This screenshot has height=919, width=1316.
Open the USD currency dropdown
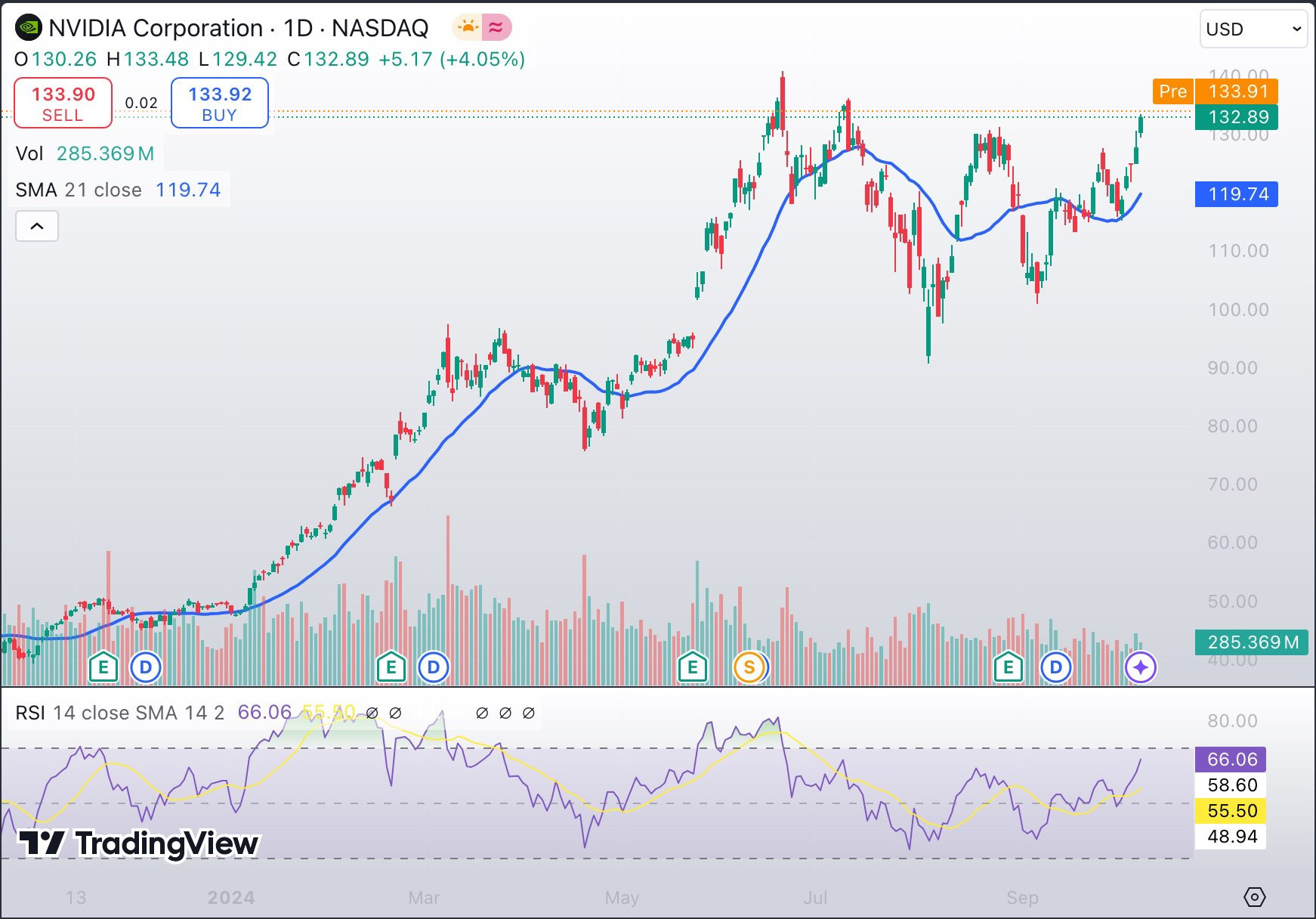point(1254,29)
